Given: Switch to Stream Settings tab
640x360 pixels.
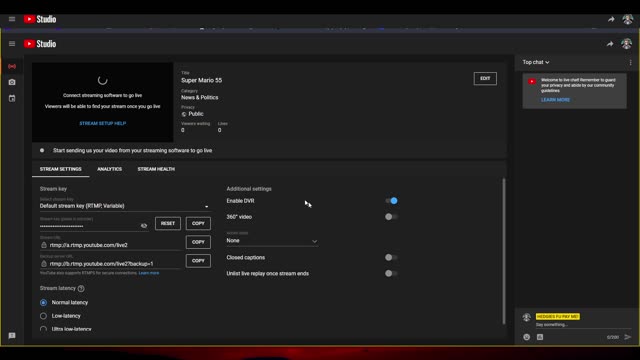Looking at the screenshot, I should pyautogui.click(x=60, y=169).
